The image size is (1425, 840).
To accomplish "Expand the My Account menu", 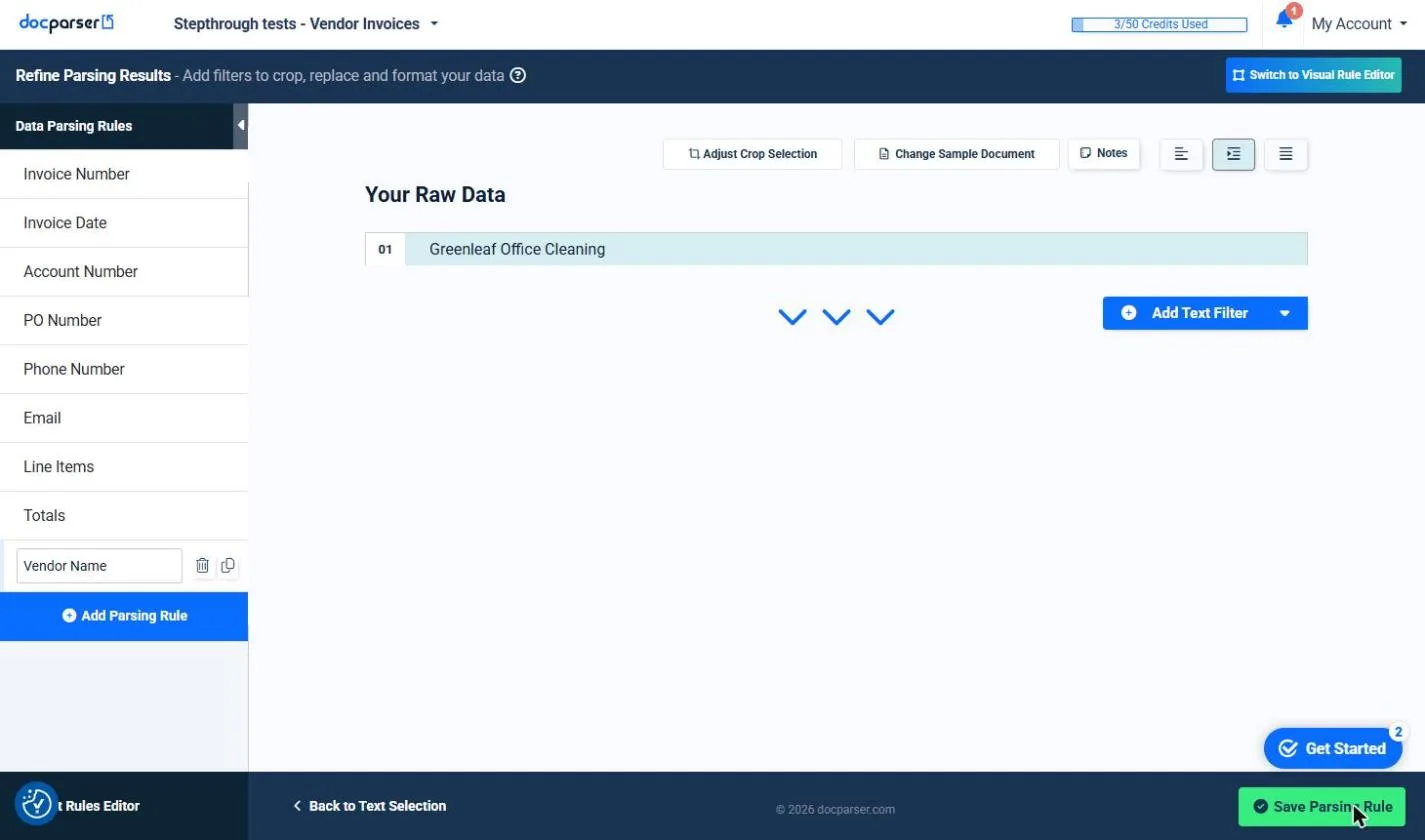I will [1359, 24].
